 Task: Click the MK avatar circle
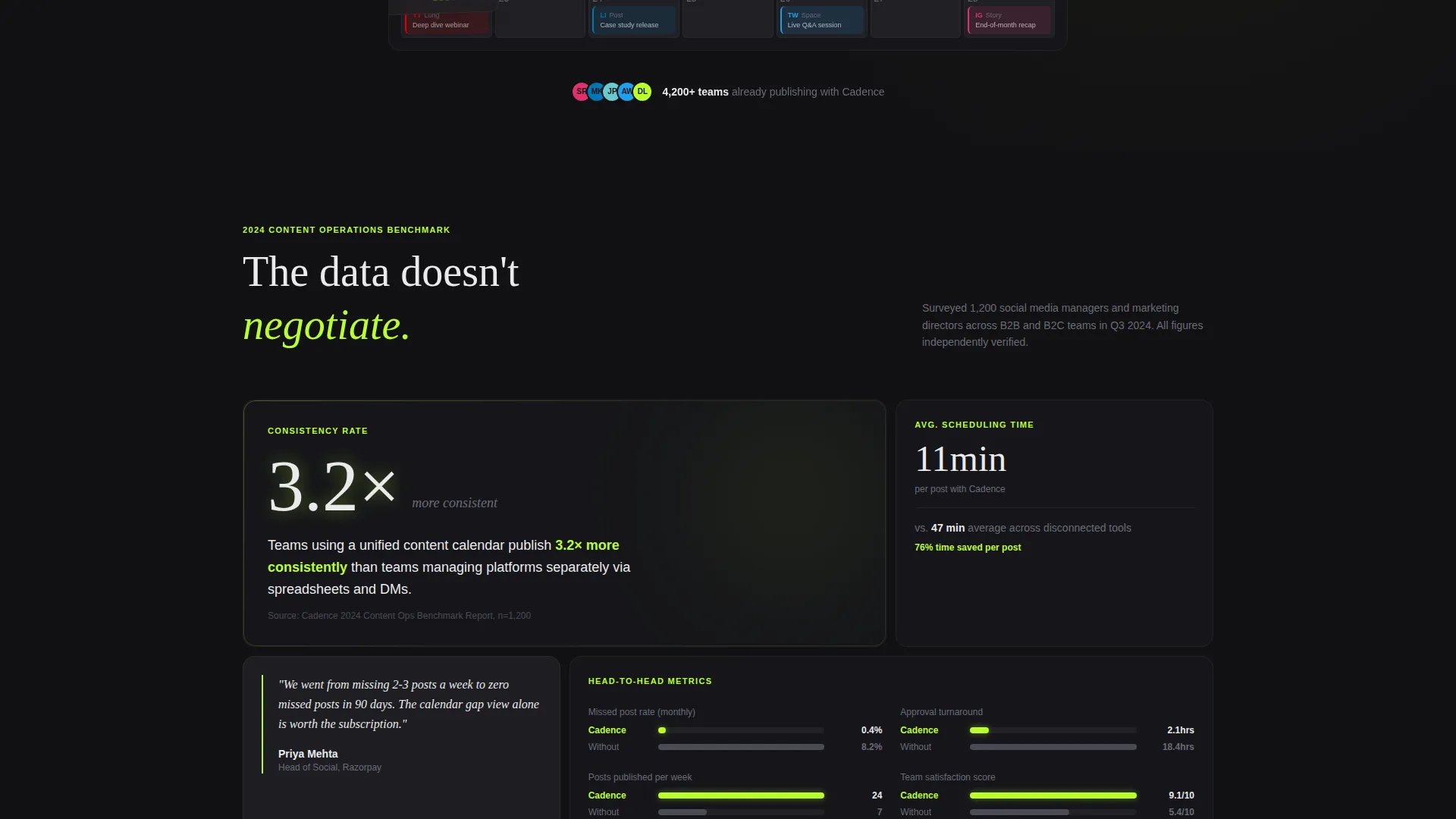coord(596,92)
